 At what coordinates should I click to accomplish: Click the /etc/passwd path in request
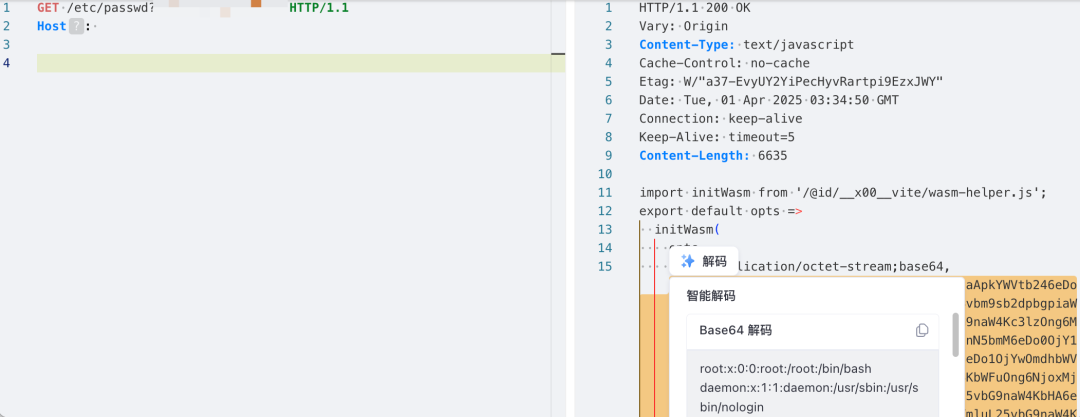click(x=110, y=7)
